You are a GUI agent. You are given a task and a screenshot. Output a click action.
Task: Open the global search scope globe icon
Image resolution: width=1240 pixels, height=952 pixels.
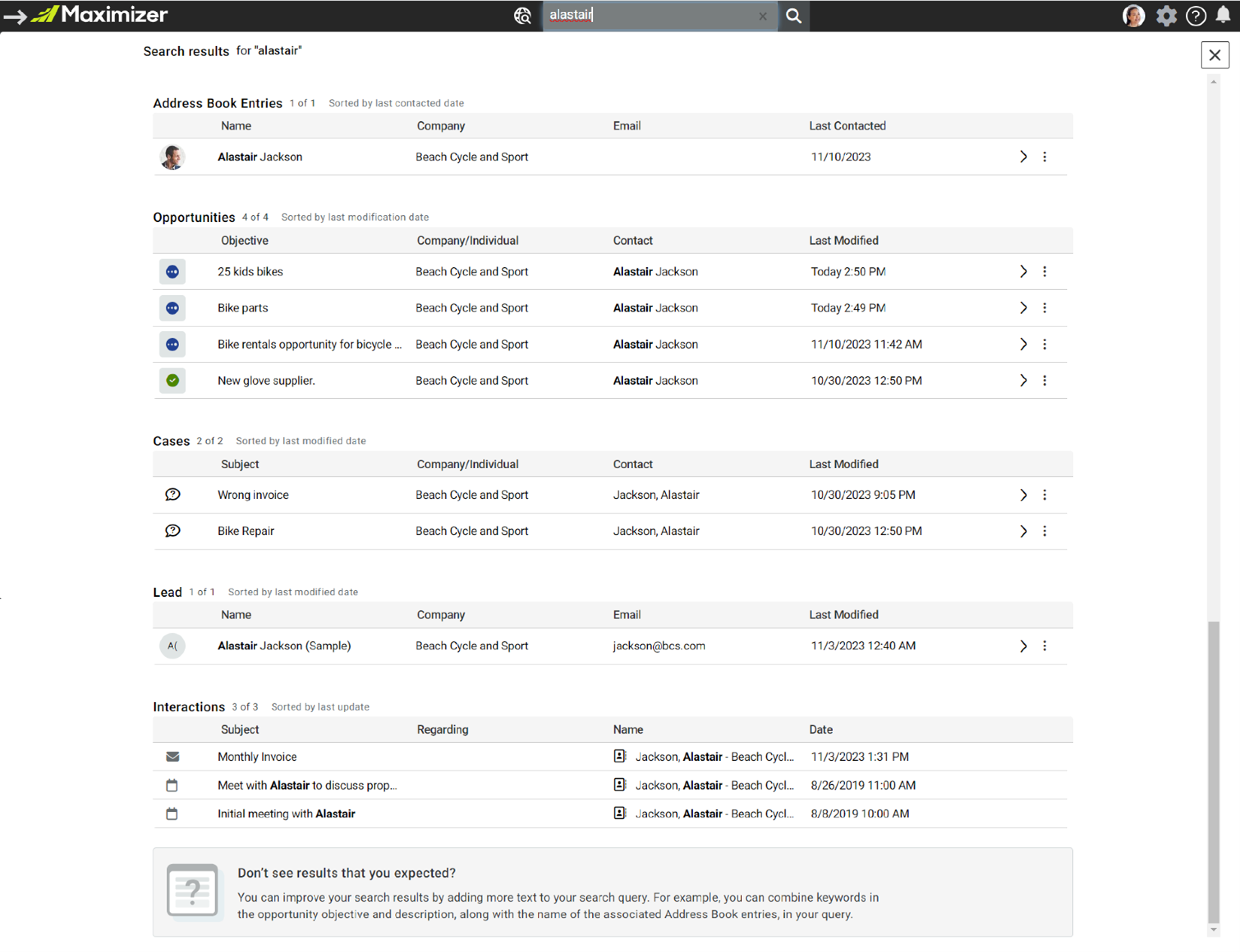(x=522, y=16)
